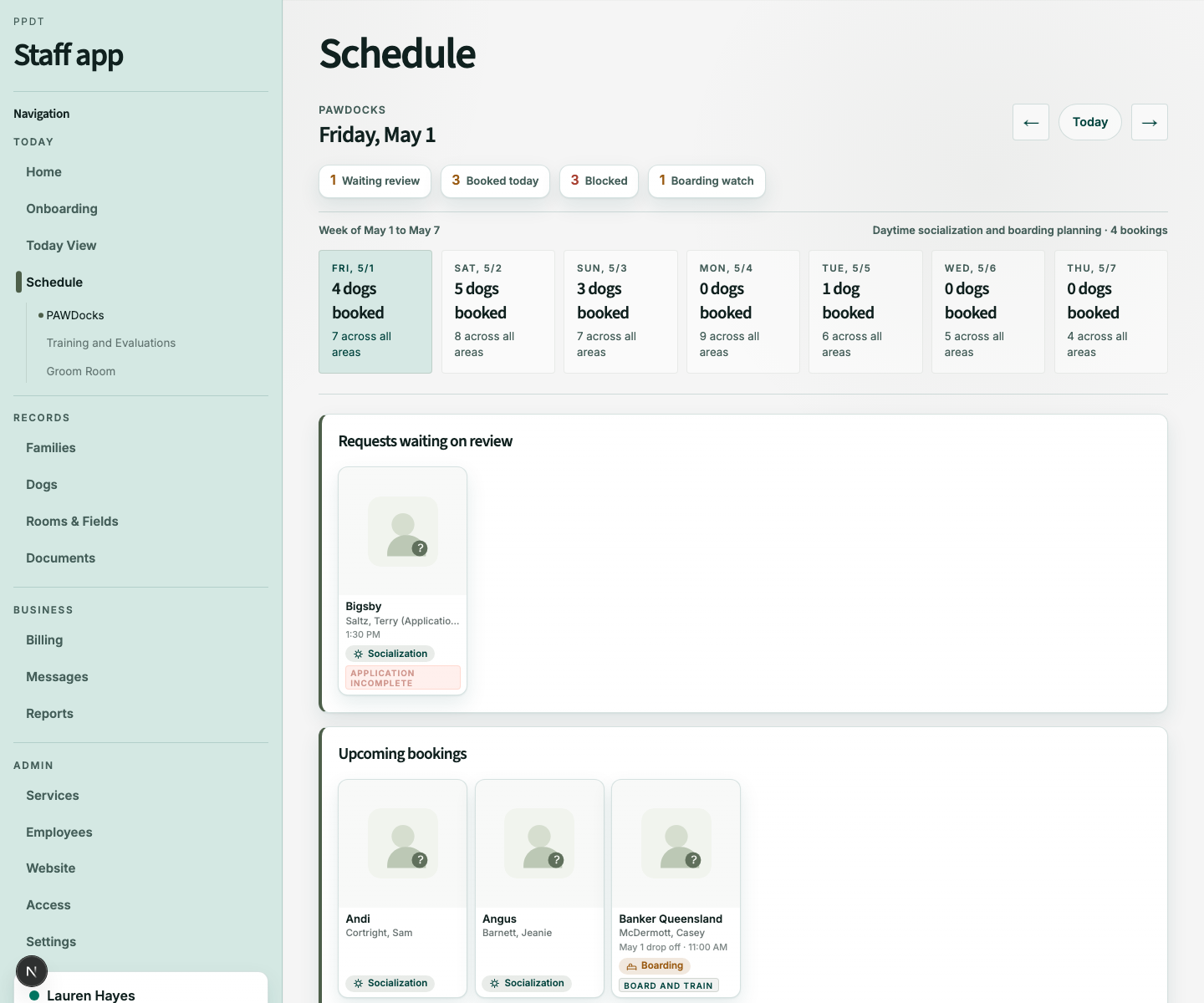Click '1:30 PM' time on Bigsby
1204x1003 pixels.
point(363,634)
